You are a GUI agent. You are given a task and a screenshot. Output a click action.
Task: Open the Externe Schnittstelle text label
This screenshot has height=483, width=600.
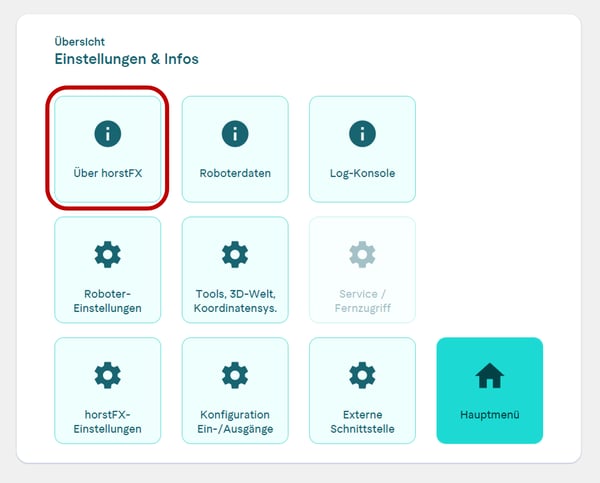point(362,422)
